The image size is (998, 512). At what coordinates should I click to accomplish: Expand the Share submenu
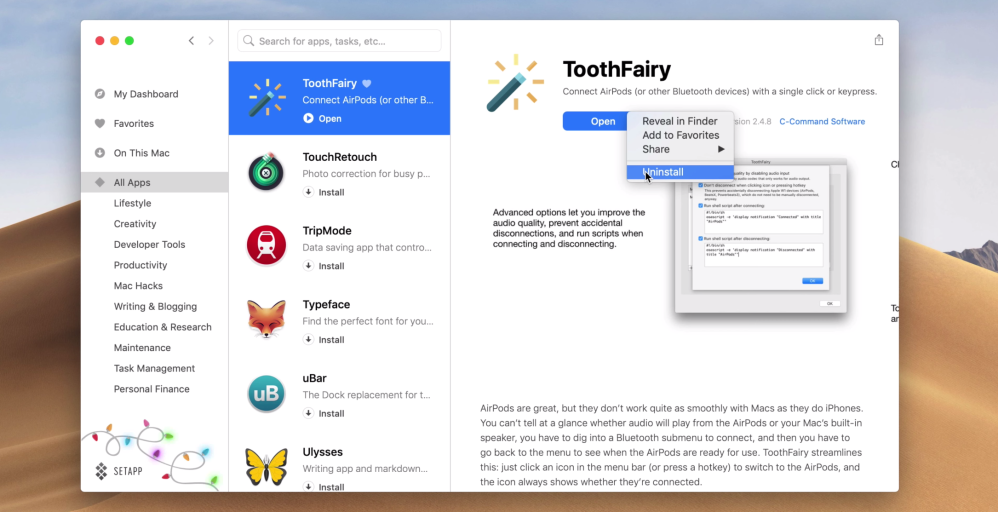click(682, 149)
